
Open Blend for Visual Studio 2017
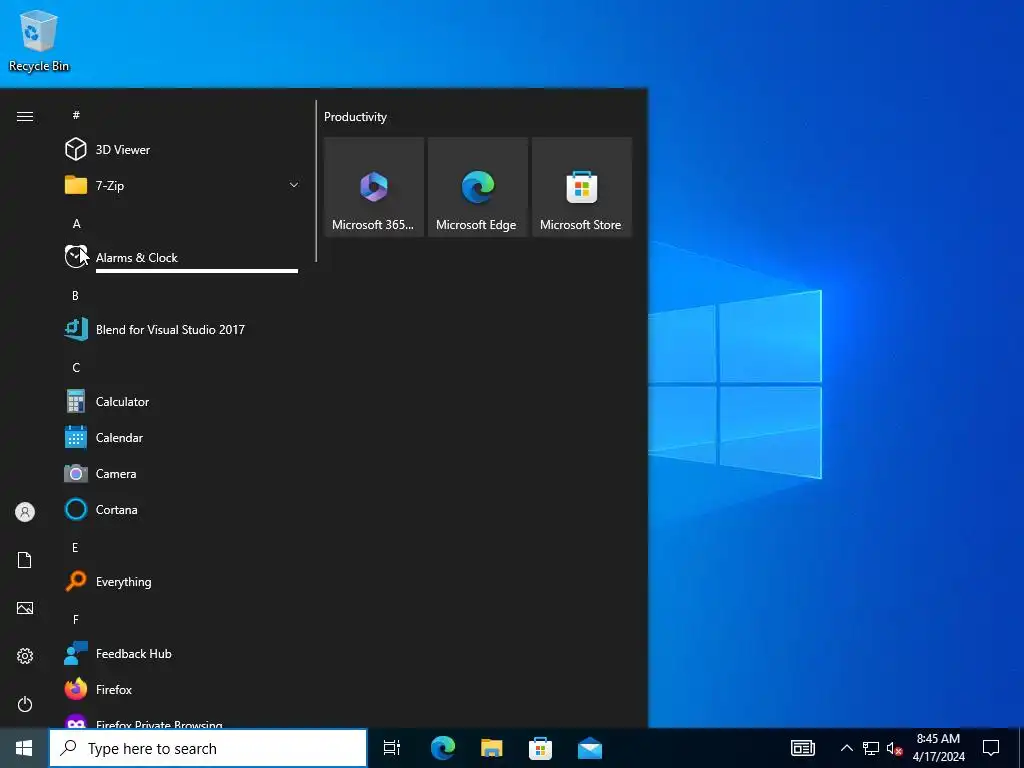point(182,329)
